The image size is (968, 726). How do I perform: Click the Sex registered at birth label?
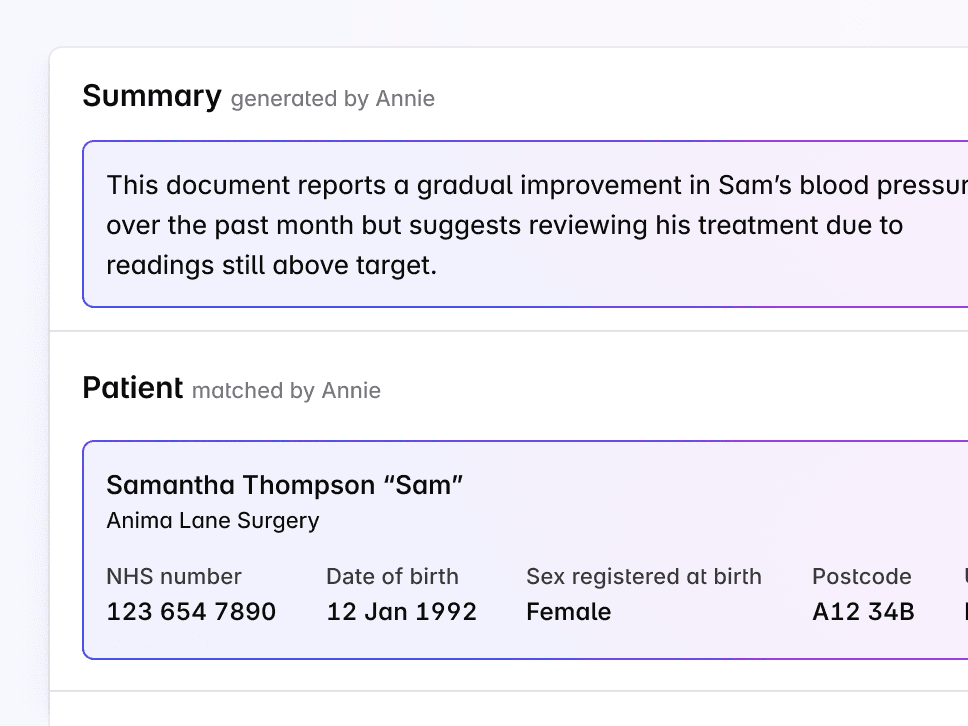point(644,576)
